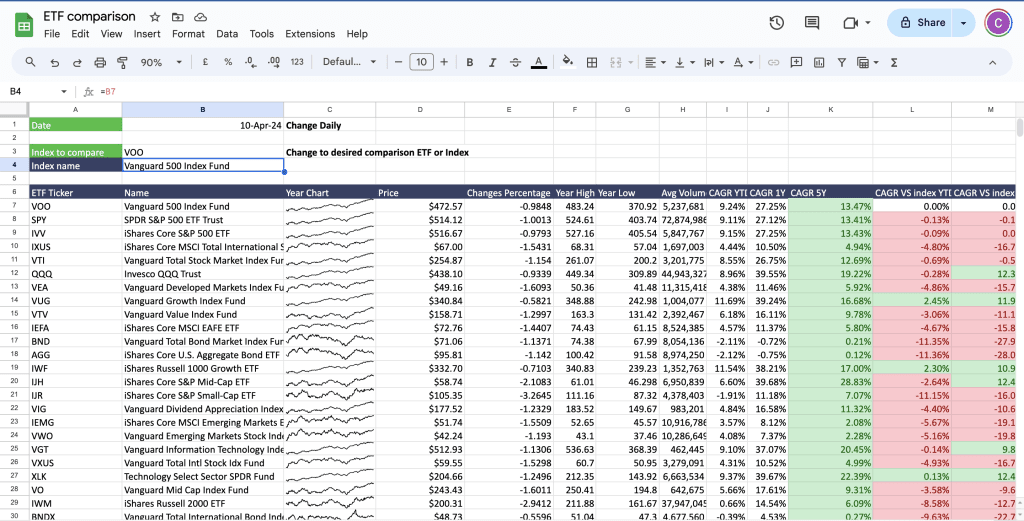The image size is (1024, 521).
Task: Open the Format menu
Action: tap(188, 34)
